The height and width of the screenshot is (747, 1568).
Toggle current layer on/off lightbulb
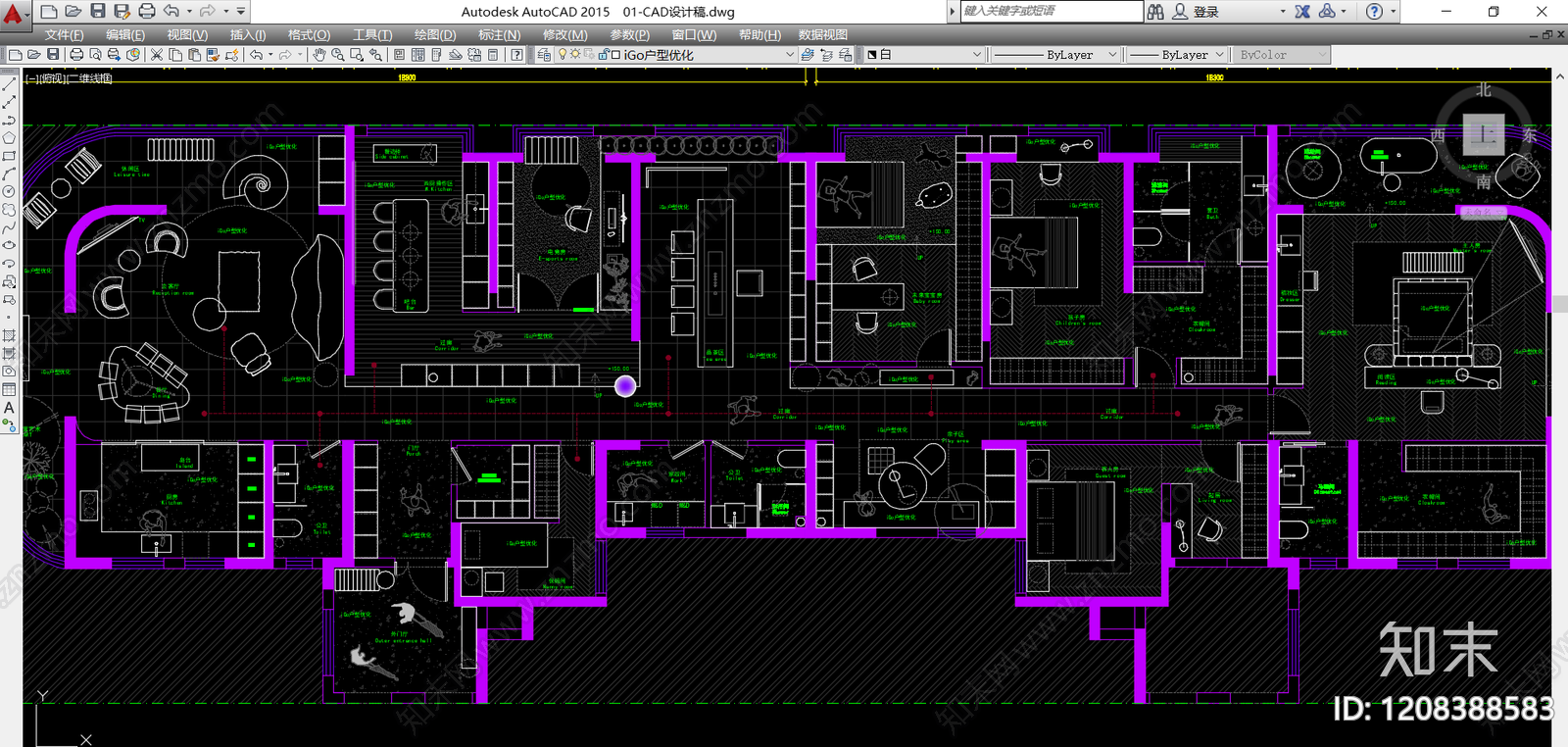[563, 55]
